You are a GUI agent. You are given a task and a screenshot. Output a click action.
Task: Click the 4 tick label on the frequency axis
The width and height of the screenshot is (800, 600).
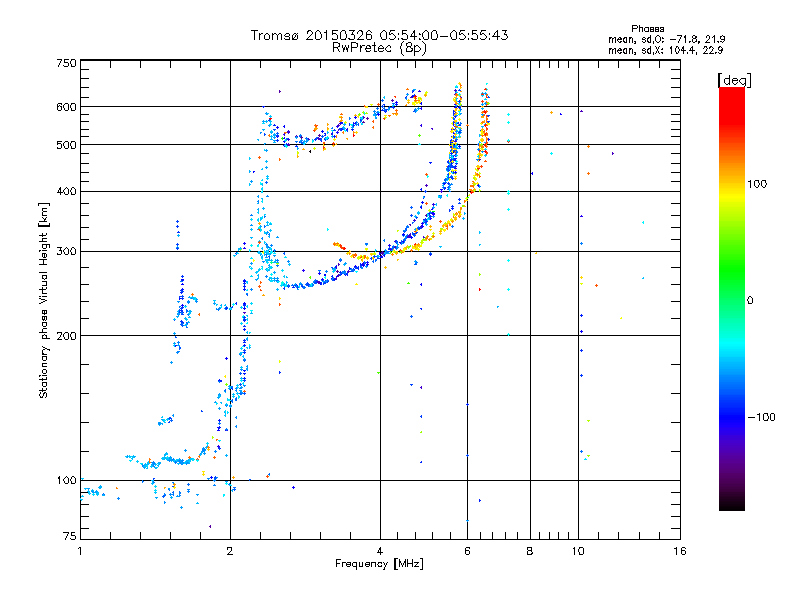380,551
